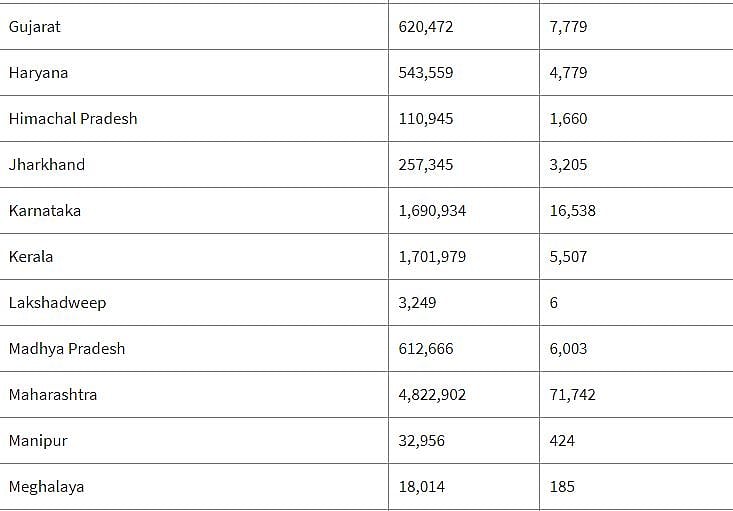This screenshot has width=733, height=511.
Task: Select the Madhya Pradesh row label
Action: click(67, 349)
